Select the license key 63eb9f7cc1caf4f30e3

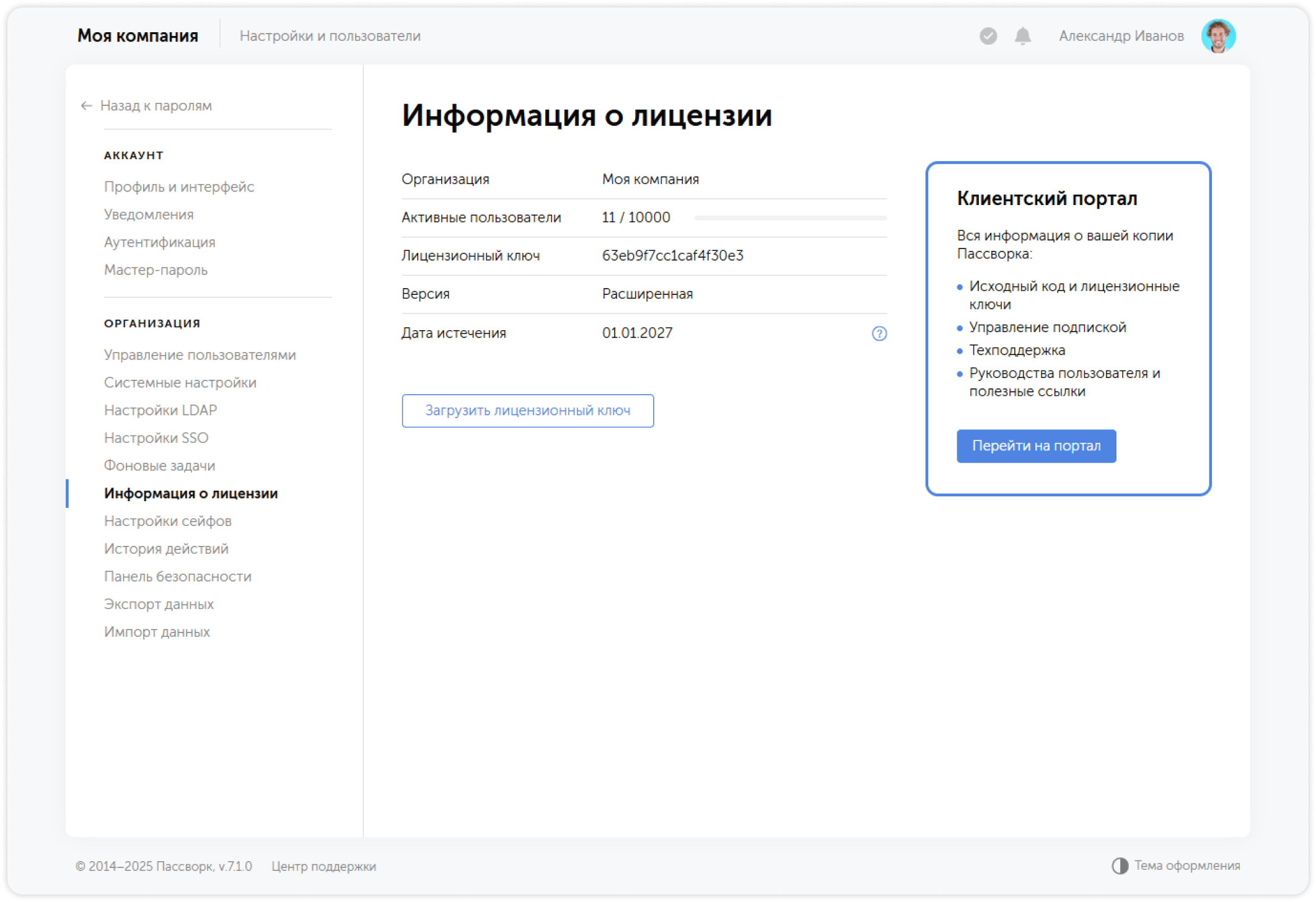(673, 255)
